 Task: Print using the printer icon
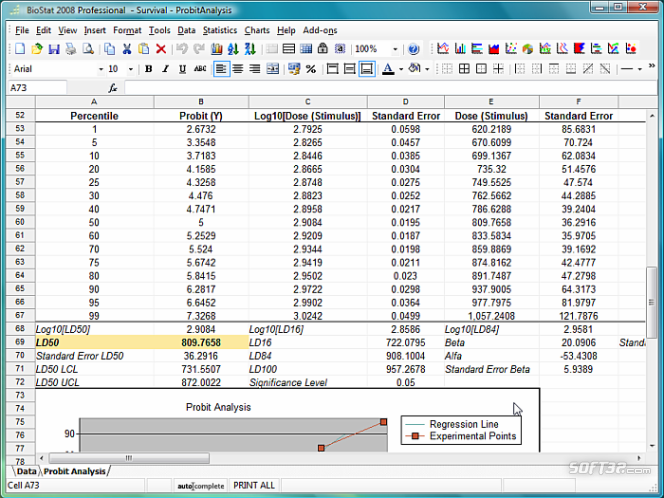tap(71, 49)
